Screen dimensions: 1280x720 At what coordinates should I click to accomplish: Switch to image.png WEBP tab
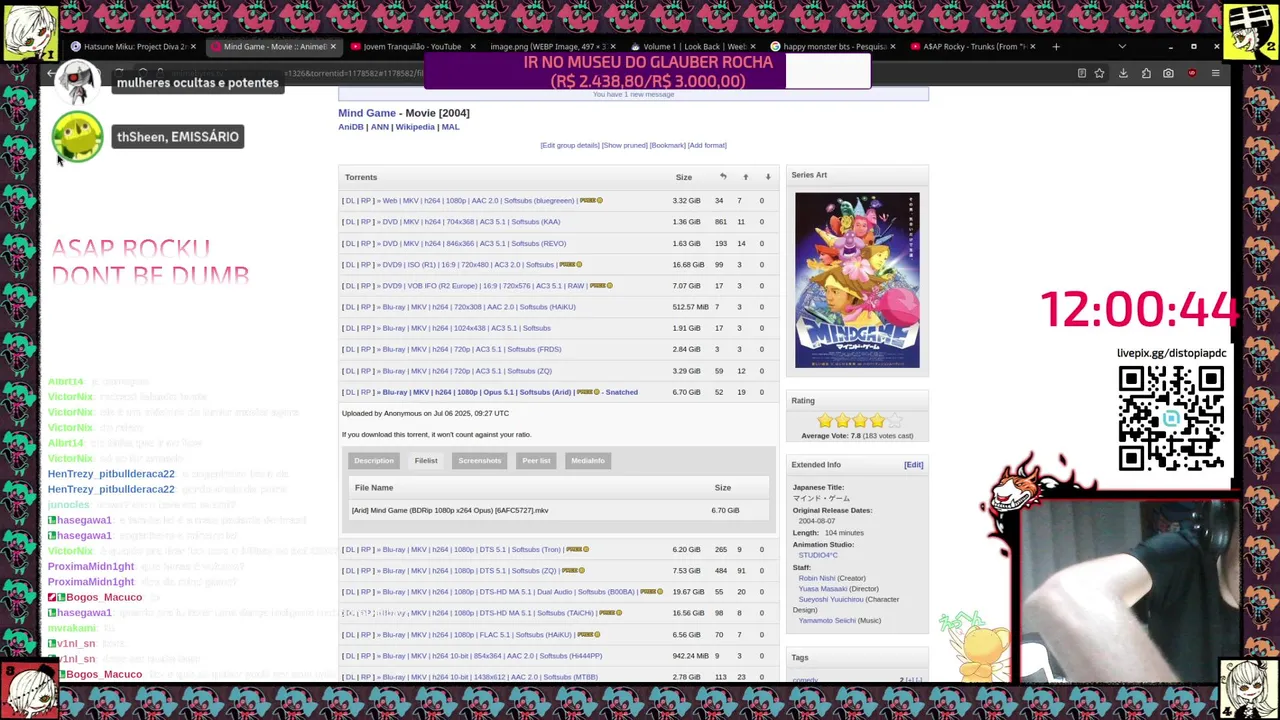[547, 46]
